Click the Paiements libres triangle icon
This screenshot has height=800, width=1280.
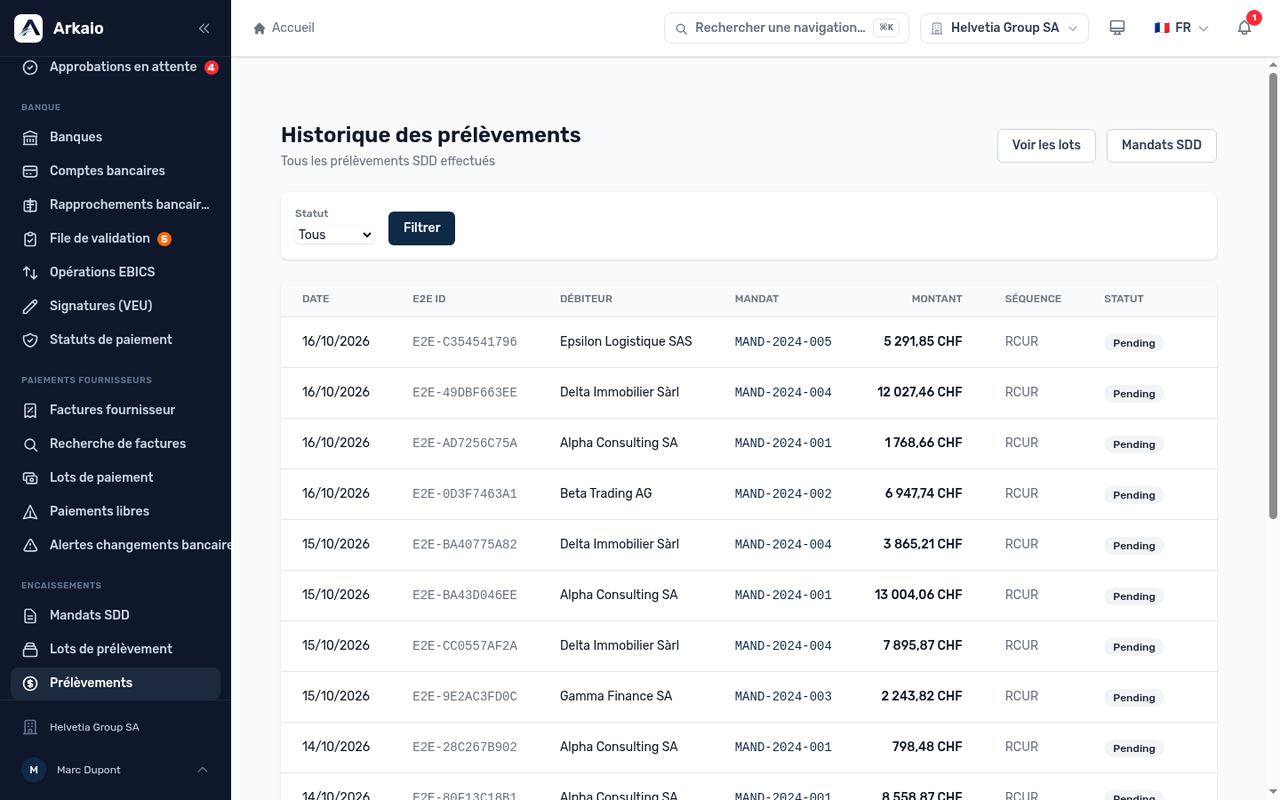30,511
